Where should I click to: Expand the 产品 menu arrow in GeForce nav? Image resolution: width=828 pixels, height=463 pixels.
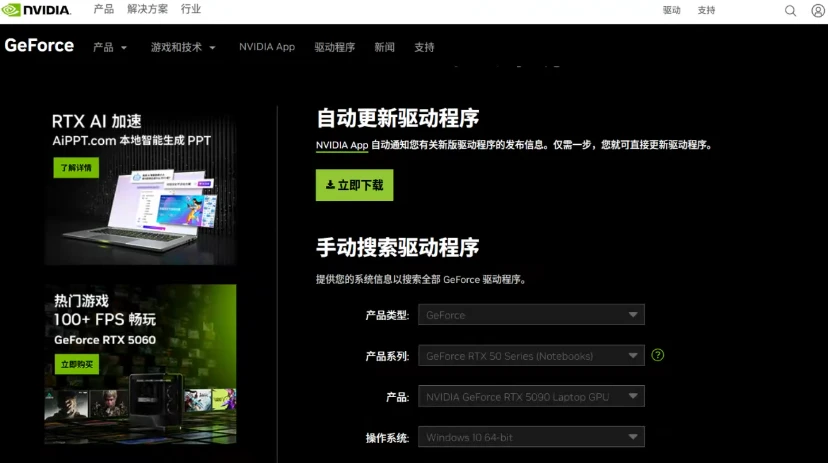tap(123, 47)
